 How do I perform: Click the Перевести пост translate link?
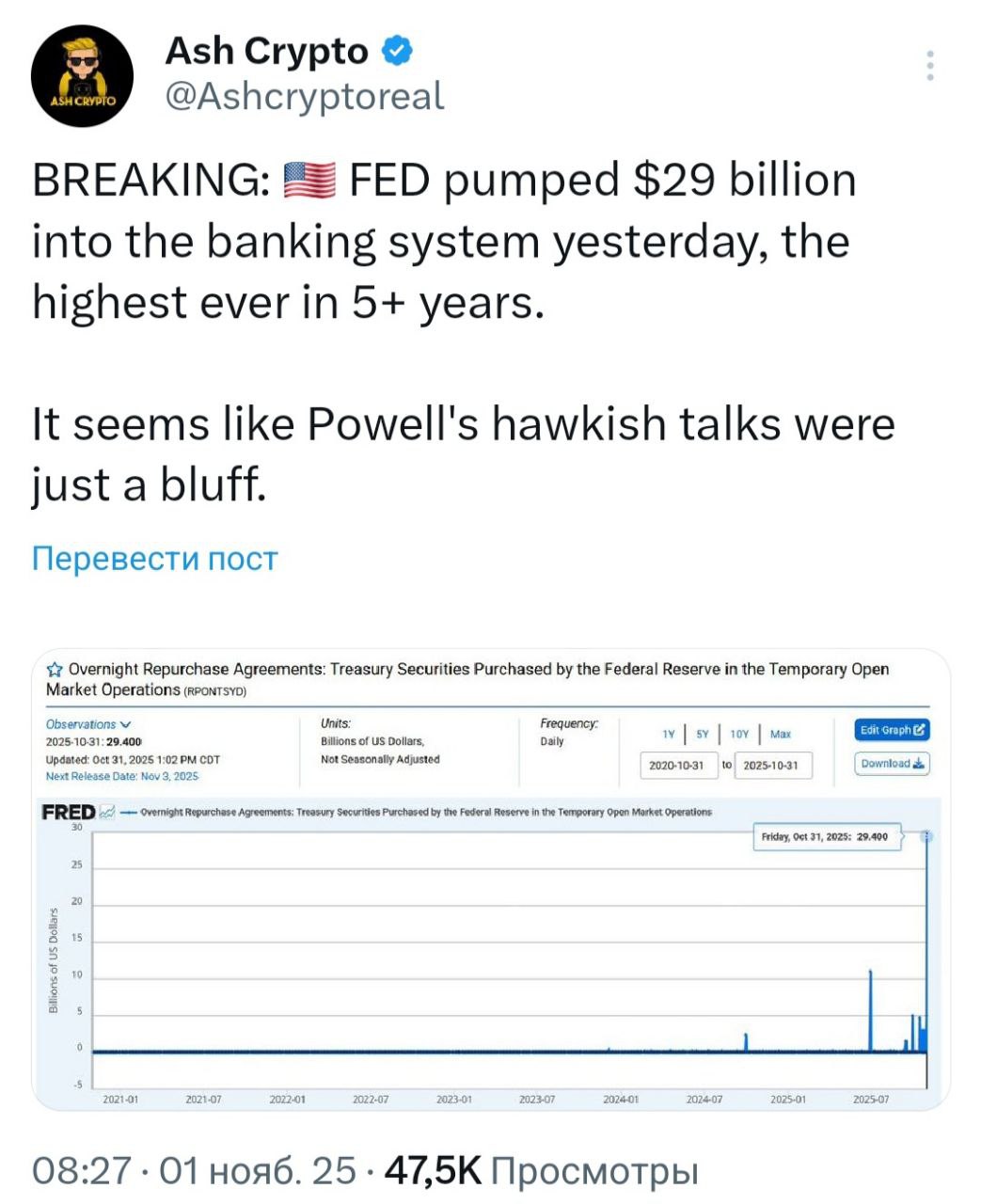pyautogui.click(x=155, y=559)
